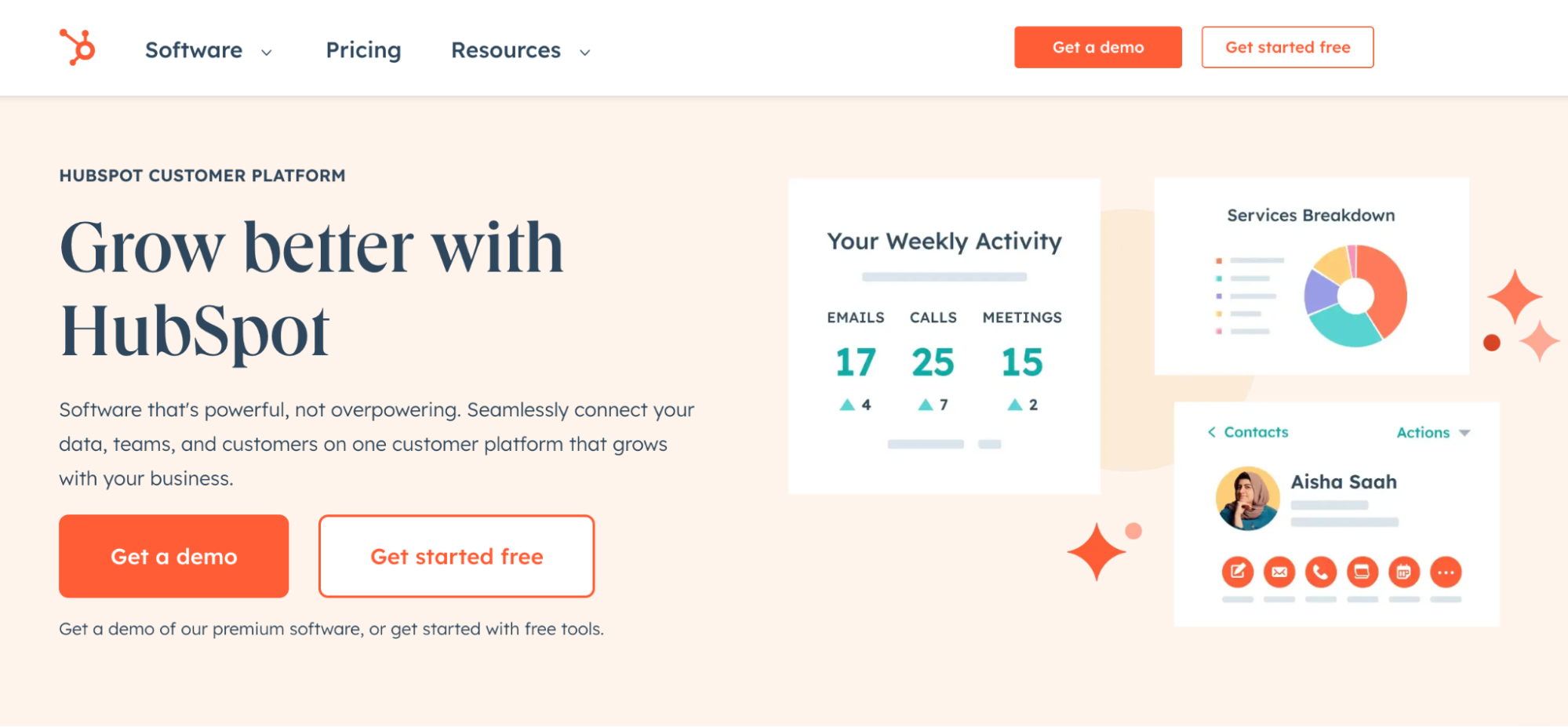The height and width of the screenshot is (727, 1568).
Task: Go to Pricing in the navigation bar
Action: point(363,50)
